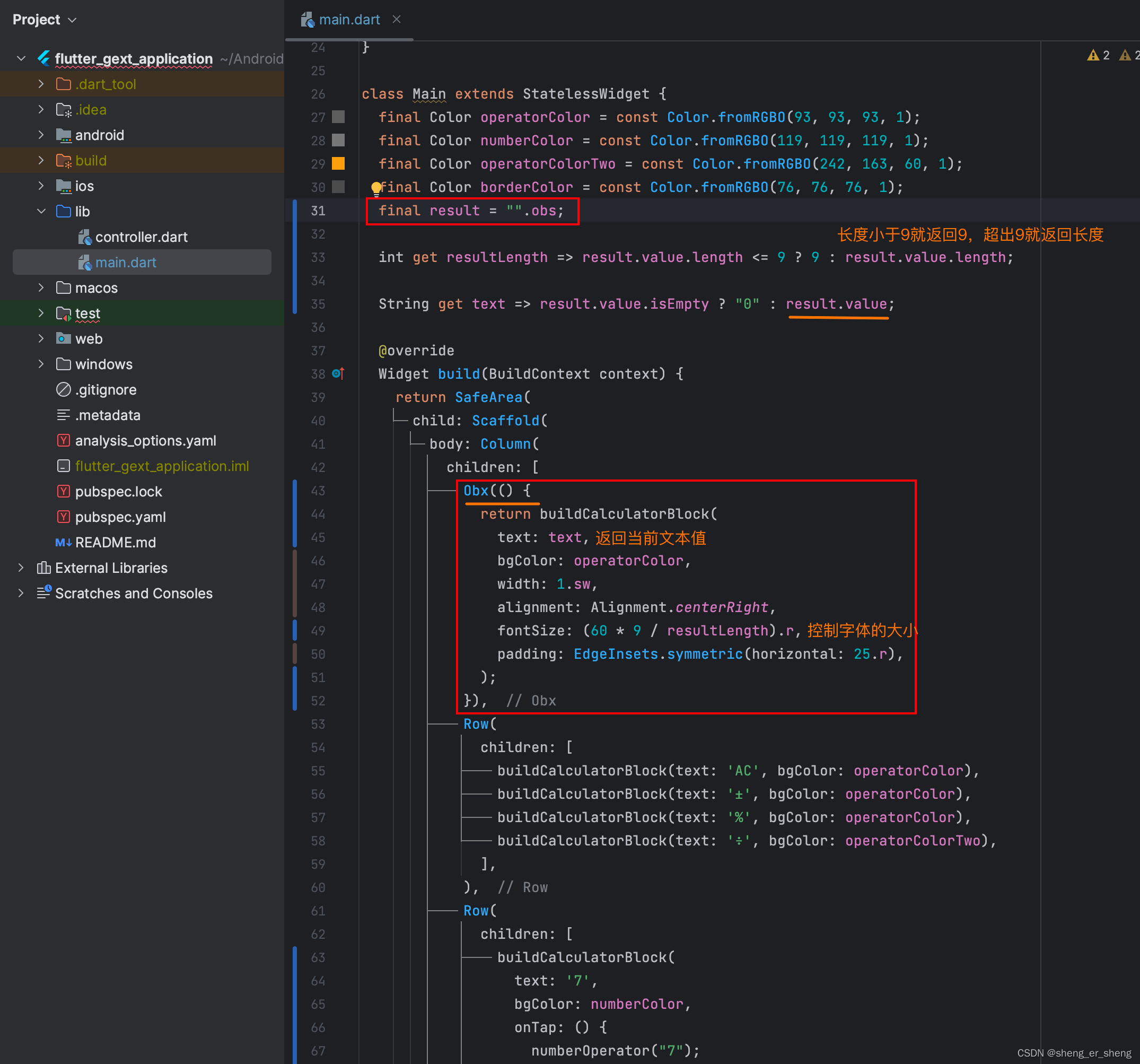Viewport: 1140px width, 1064px height.
Task: Click the macos folder icon
Action: tap(64, 288)
